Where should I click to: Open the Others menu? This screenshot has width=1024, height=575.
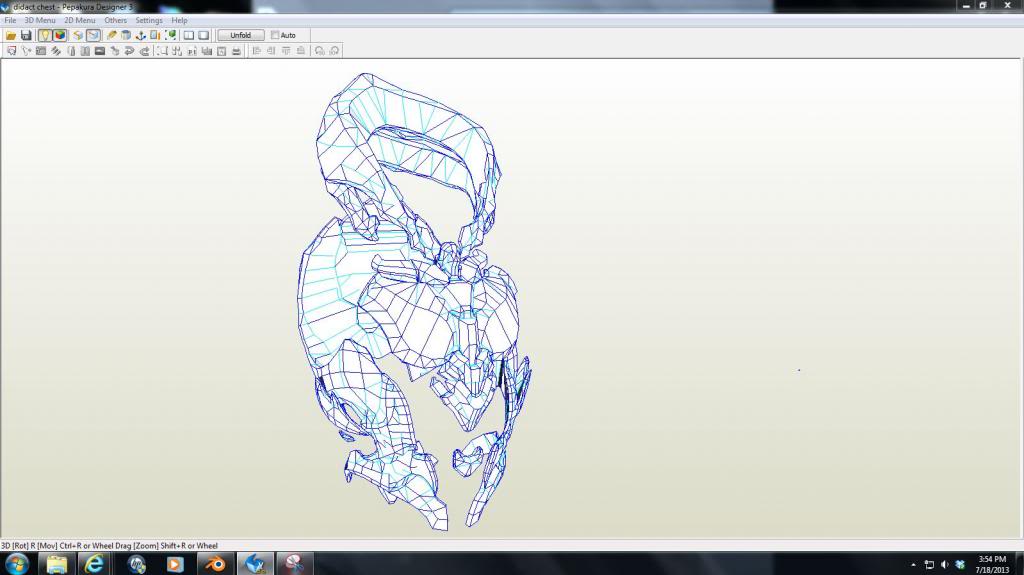click(x=116, y=20)
